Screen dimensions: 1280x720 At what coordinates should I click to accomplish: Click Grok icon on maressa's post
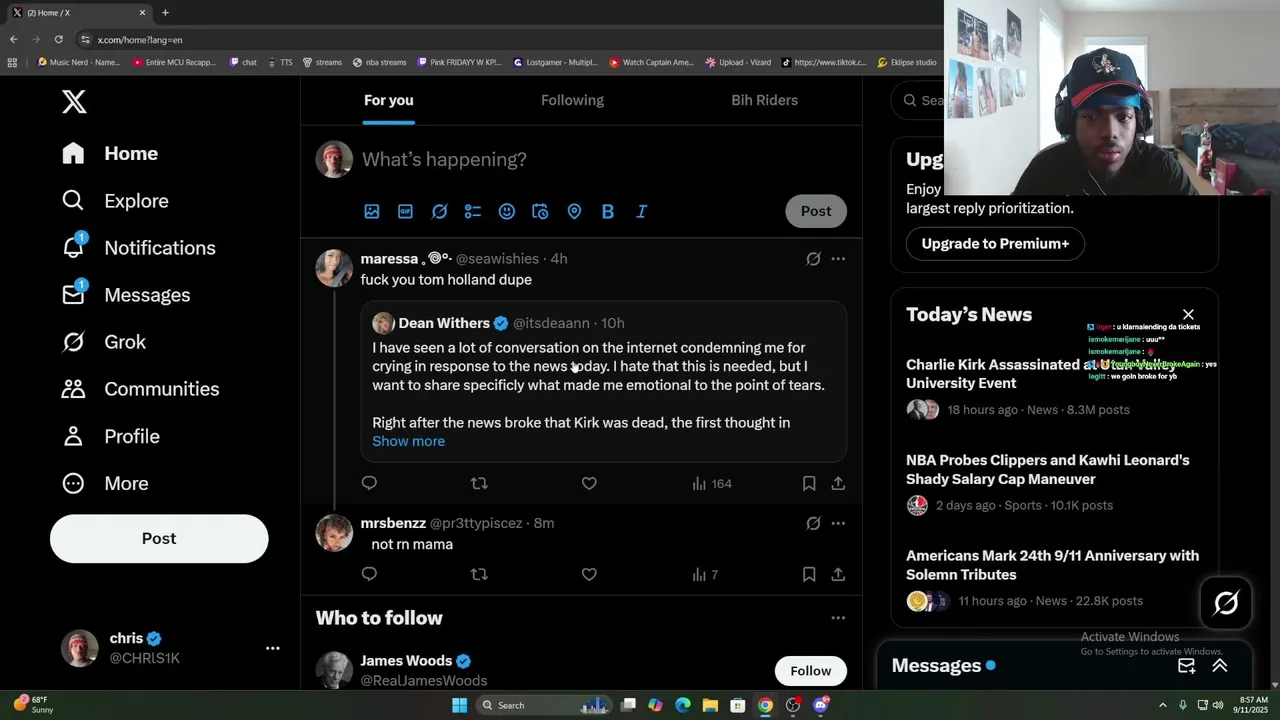813,259
